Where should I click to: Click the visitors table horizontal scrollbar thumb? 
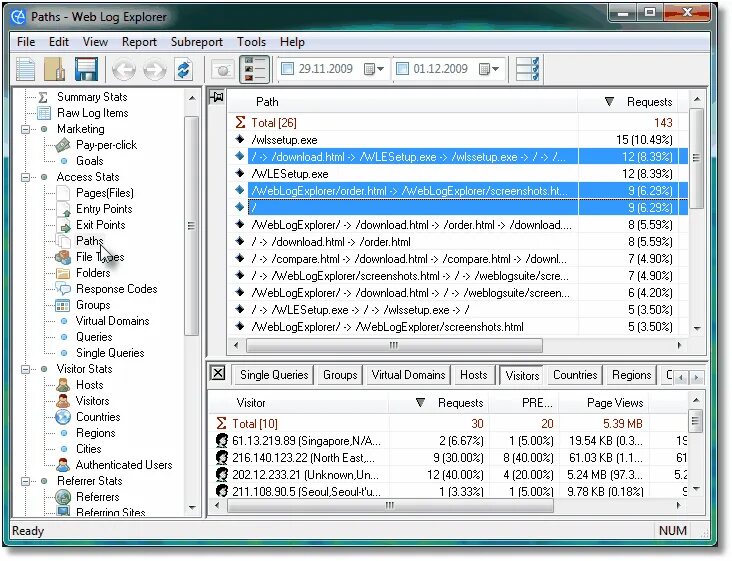pos(390,505)
